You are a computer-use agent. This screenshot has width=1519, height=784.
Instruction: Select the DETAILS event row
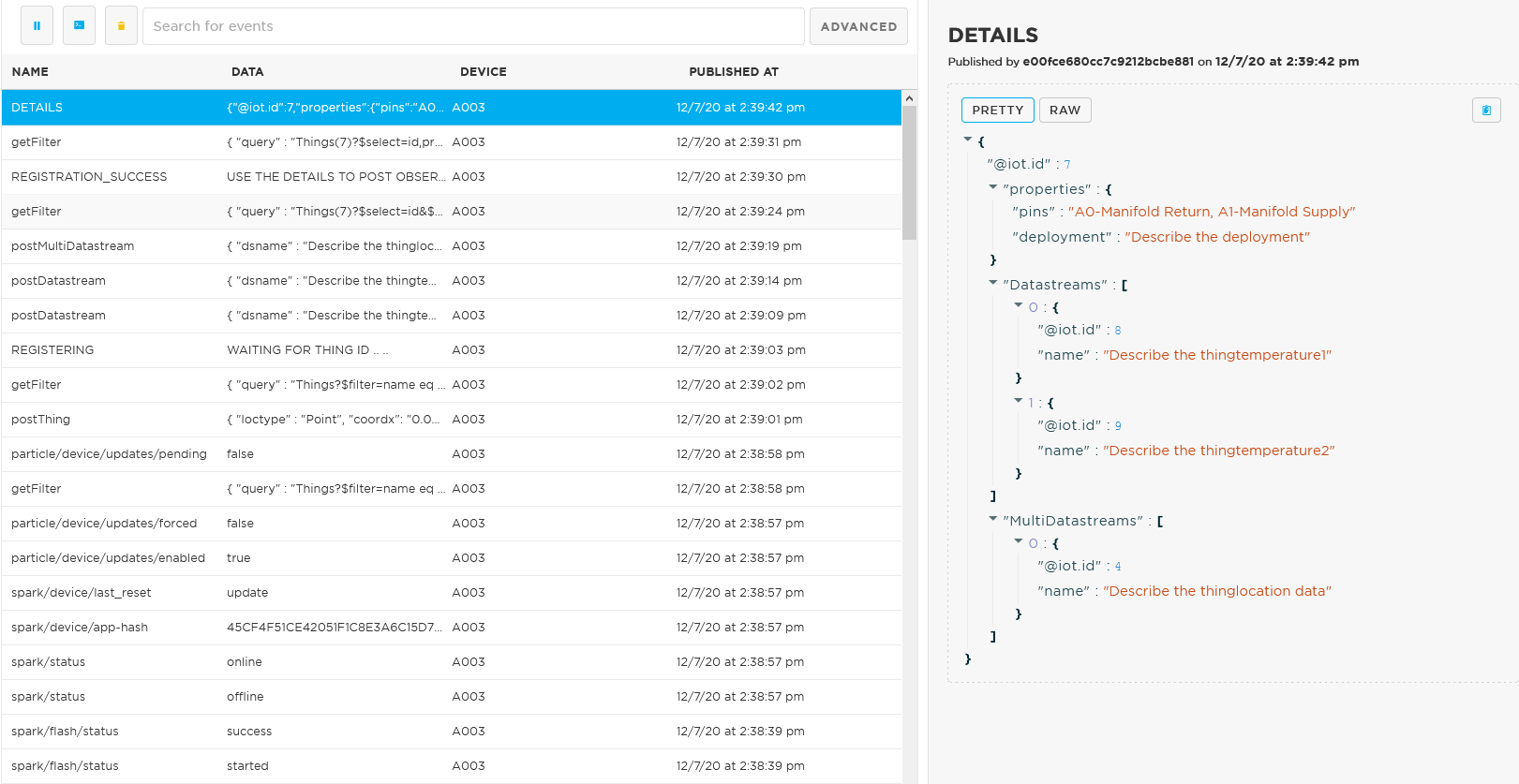point(452,108)
